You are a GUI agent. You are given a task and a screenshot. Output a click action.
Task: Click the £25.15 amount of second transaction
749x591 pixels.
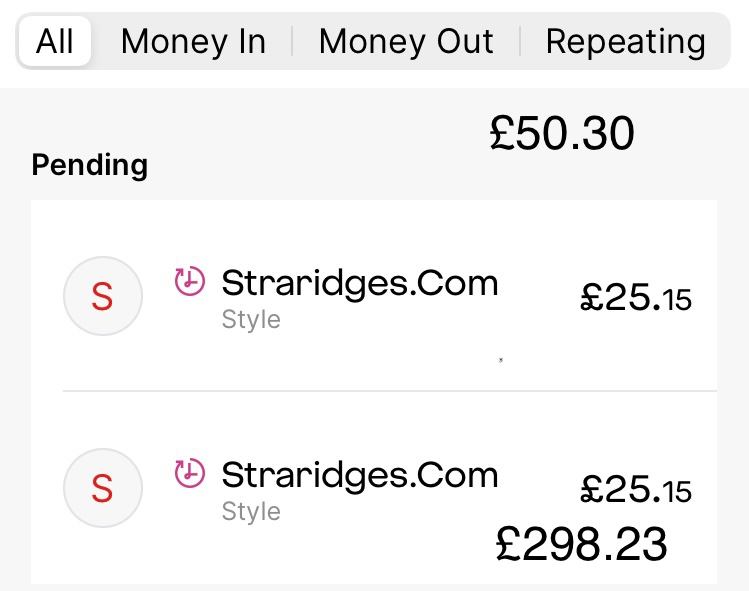coord(636,489)
